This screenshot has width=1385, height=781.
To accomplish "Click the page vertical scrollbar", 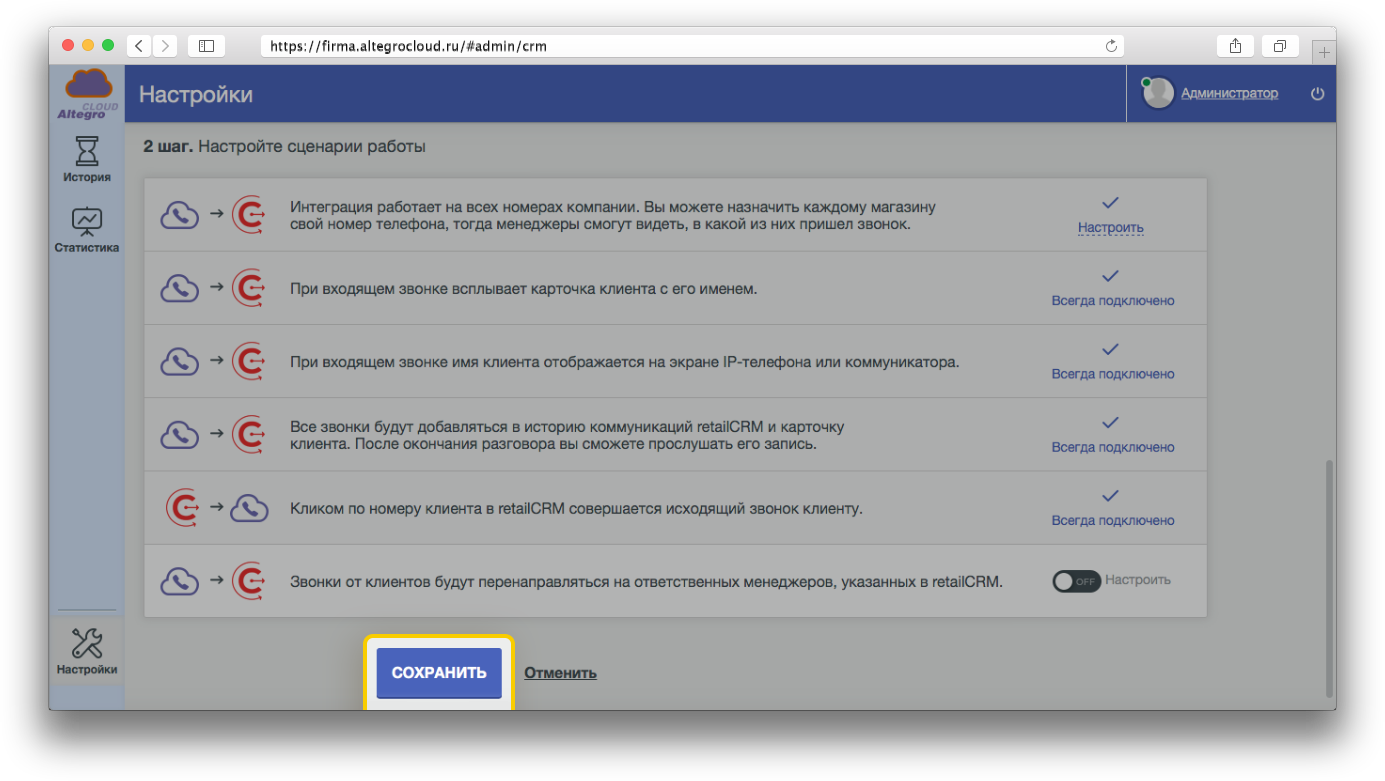I will coord(1329,578).
